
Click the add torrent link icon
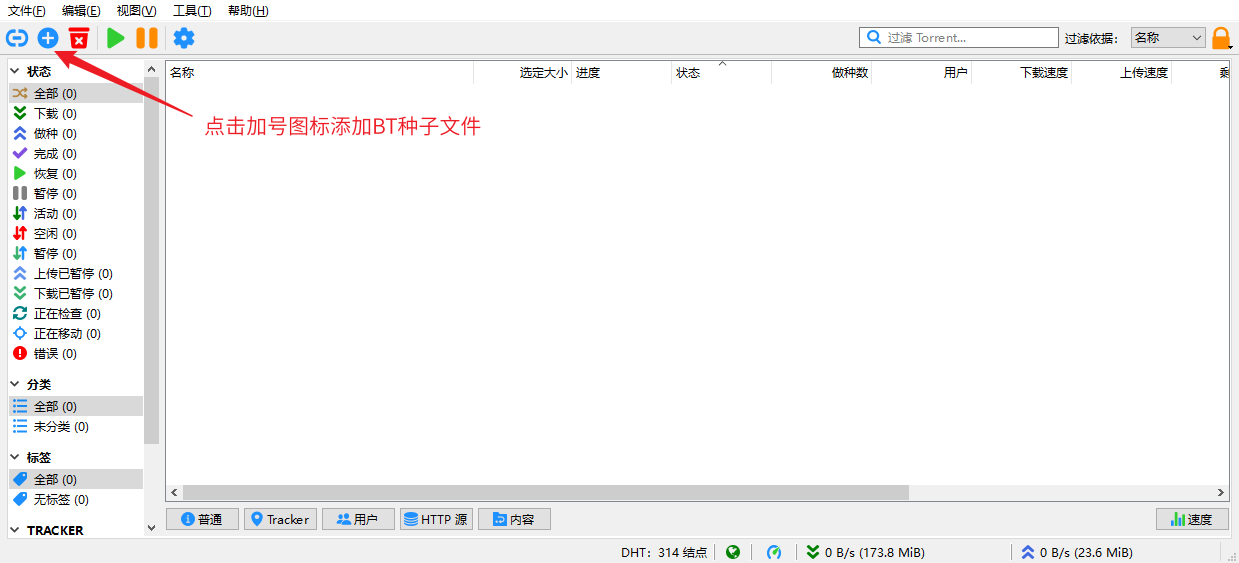point(17,38)
